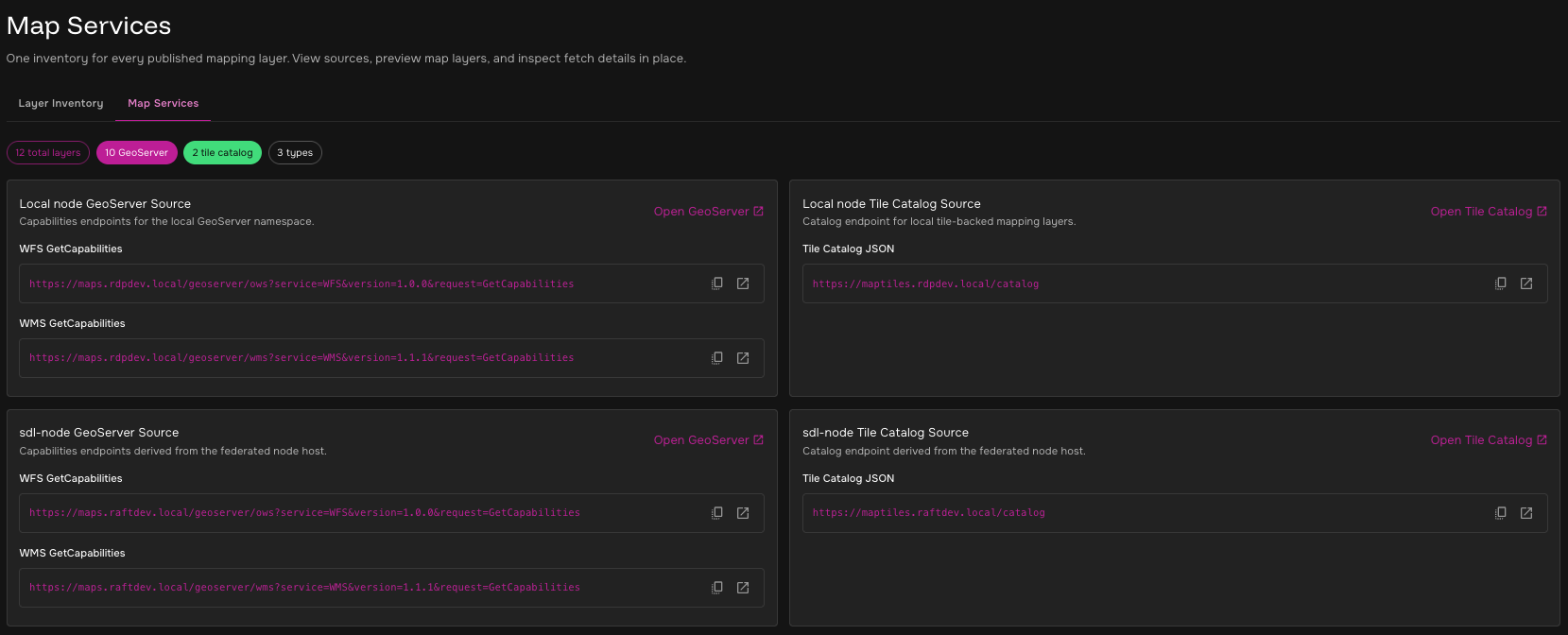Click the 2 tile catalog chip

222,152
